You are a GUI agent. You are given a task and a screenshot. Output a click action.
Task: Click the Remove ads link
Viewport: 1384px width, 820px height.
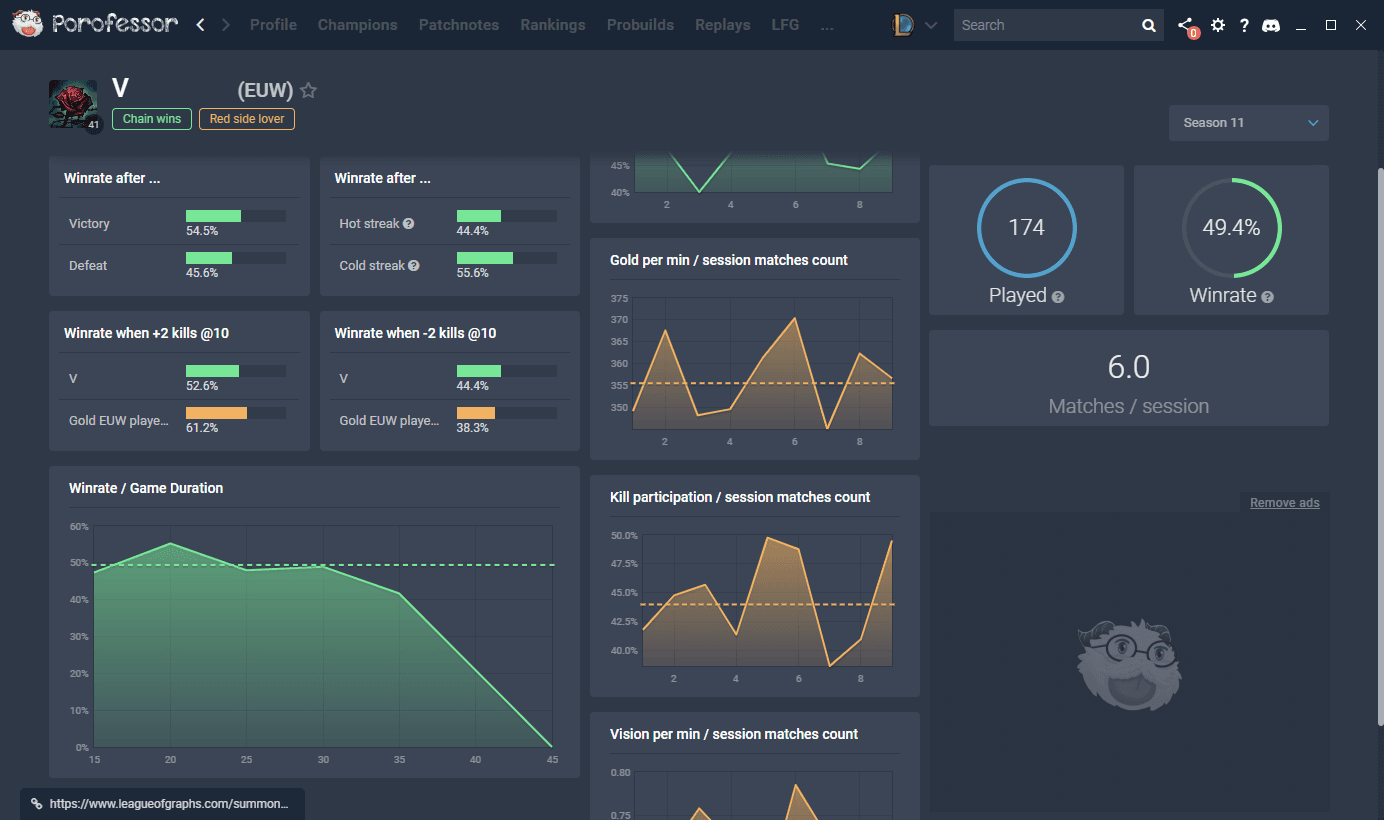tap(1284, 503)
